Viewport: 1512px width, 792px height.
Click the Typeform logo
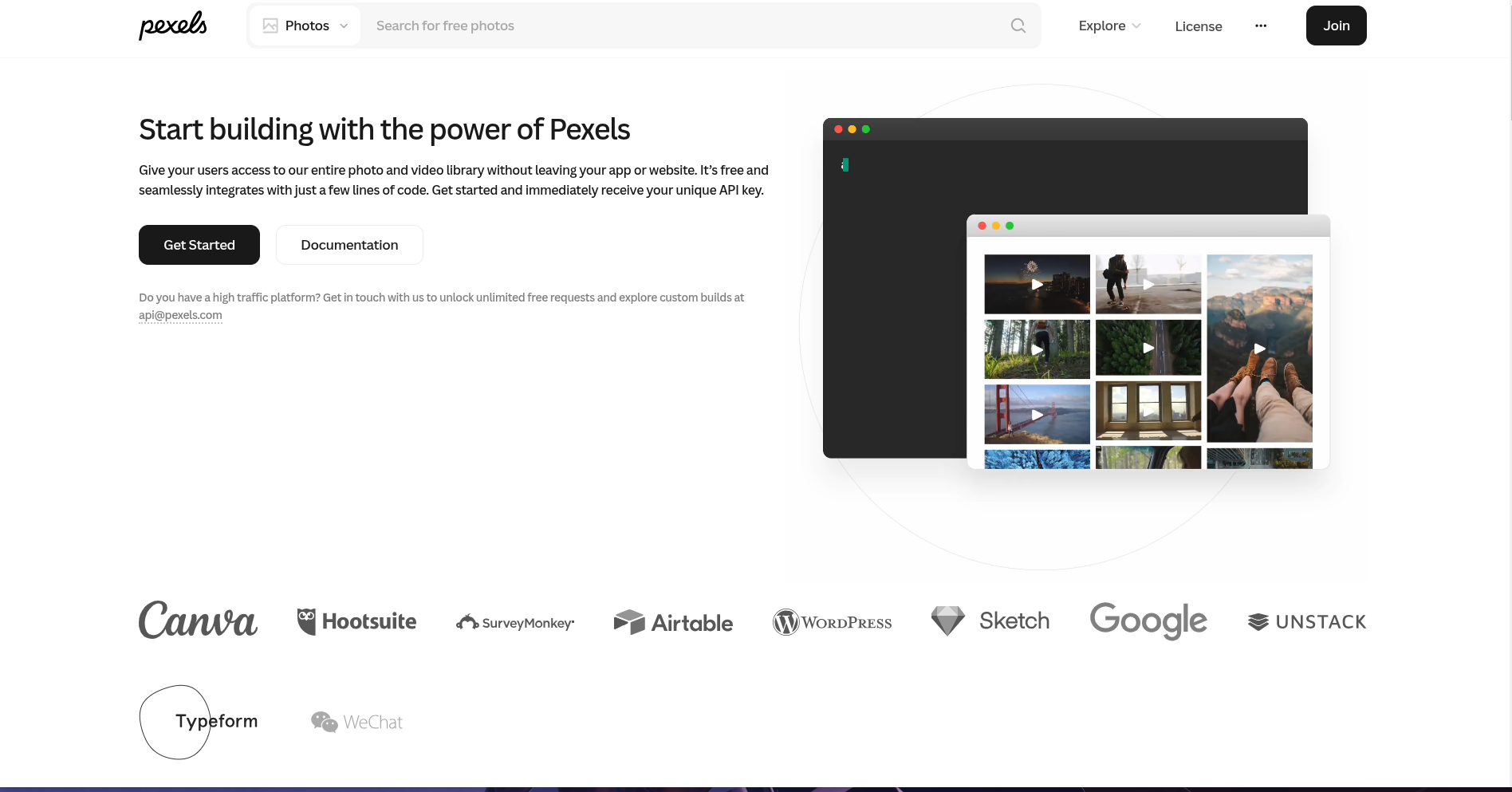click(x=198, y=722)
